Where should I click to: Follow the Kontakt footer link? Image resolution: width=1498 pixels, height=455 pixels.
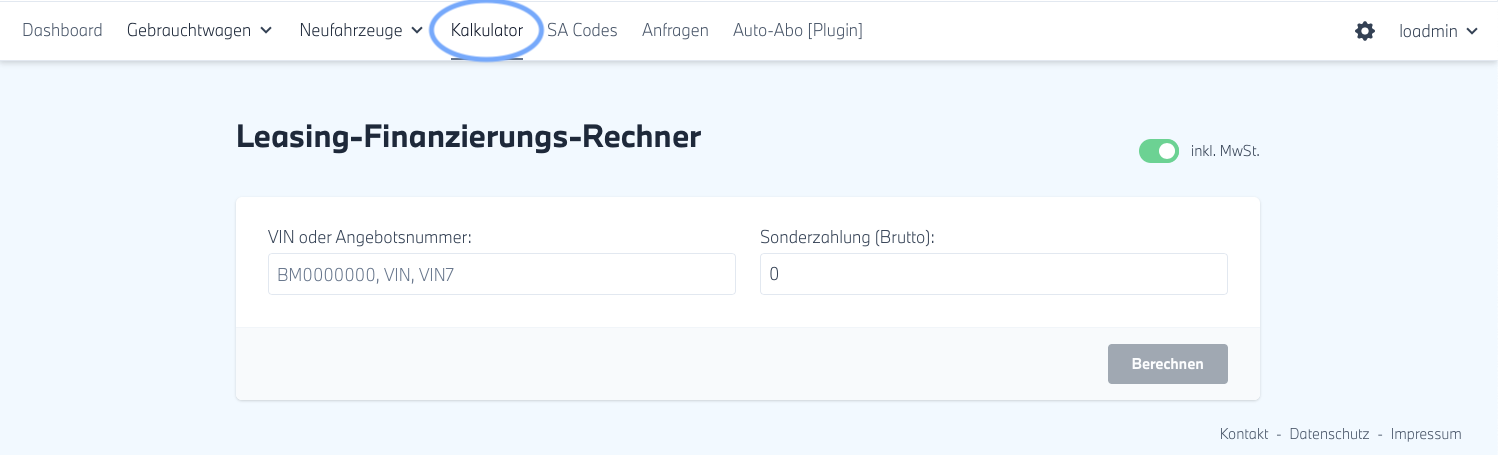pos(1244,434)
